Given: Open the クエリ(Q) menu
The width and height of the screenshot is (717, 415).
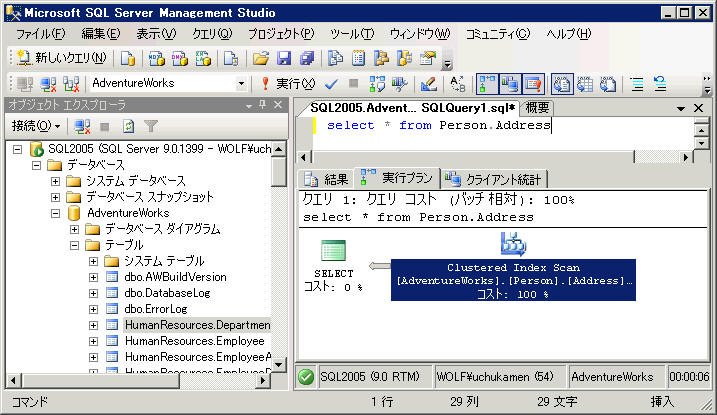Looking at the screenshot, I should [x=212, y=34].
